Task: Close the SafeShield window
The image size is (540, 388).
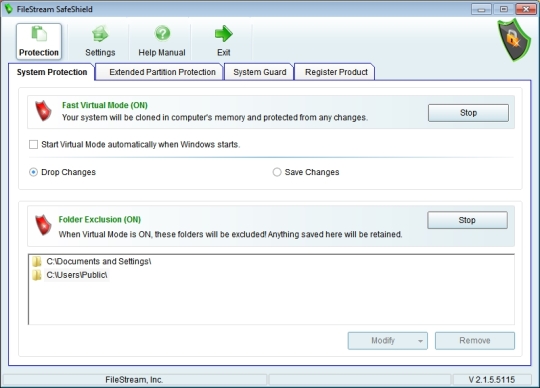Action: tap(526, 9)
